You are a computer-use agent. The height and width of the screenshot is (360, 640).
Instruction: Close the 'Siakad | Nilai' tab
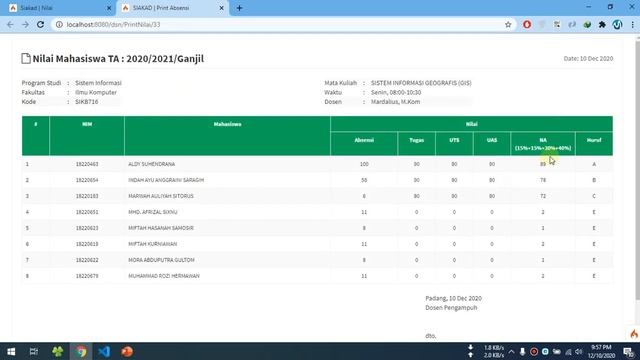coord(109,8)
